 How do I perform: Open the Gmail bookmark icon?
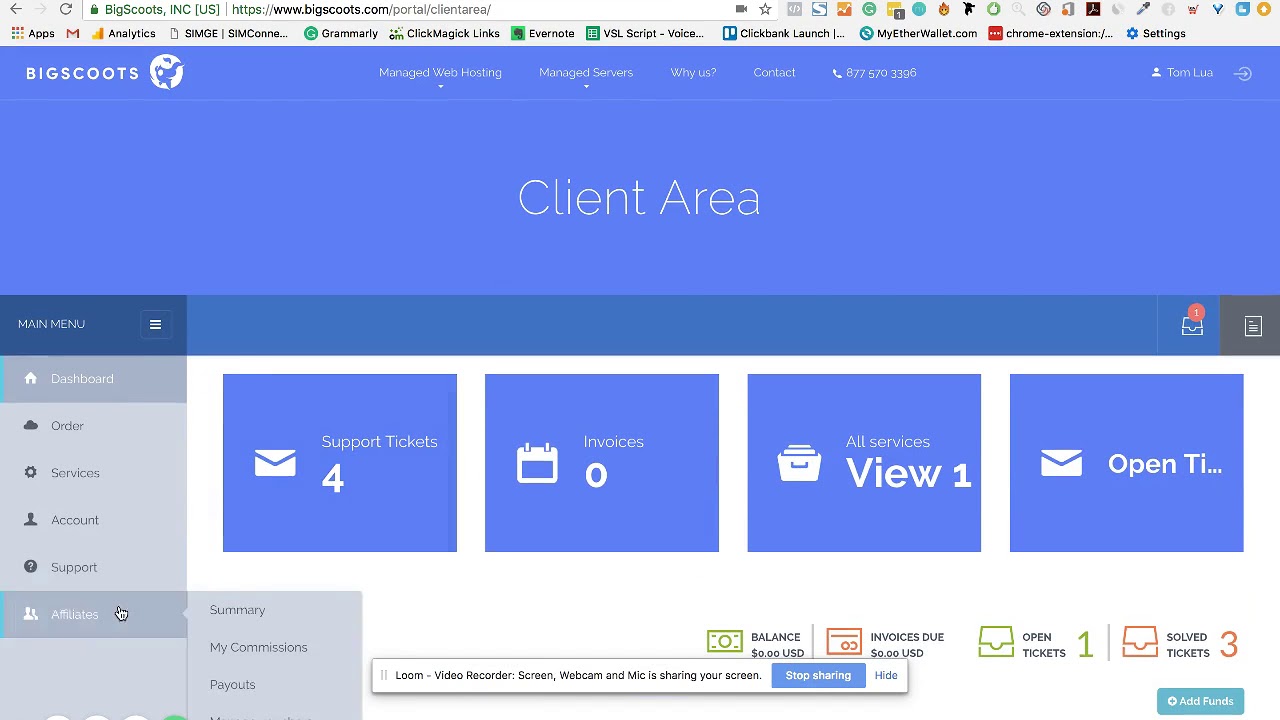tap(73, 33)
